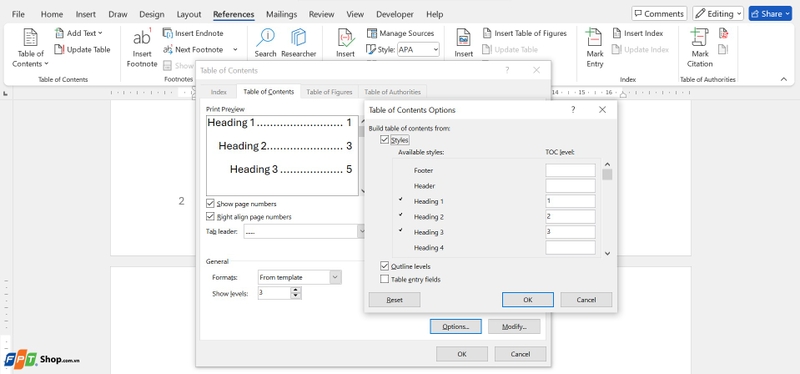
Task: Toggle Right align page numbers checkbox
Action: (210, 217)
